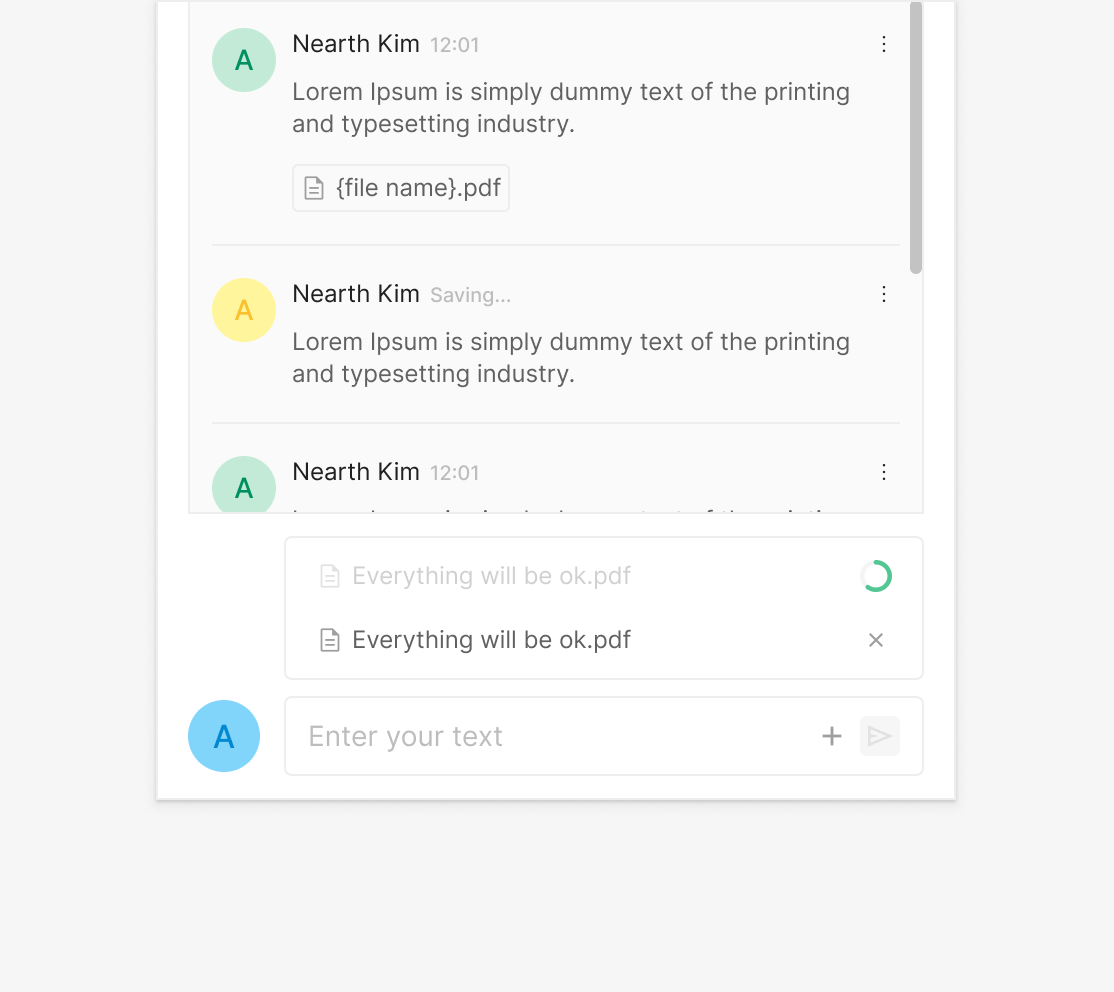Open the third comment's three-dot menu
The image size is (1114, 992).
click(x=883, y=472)
